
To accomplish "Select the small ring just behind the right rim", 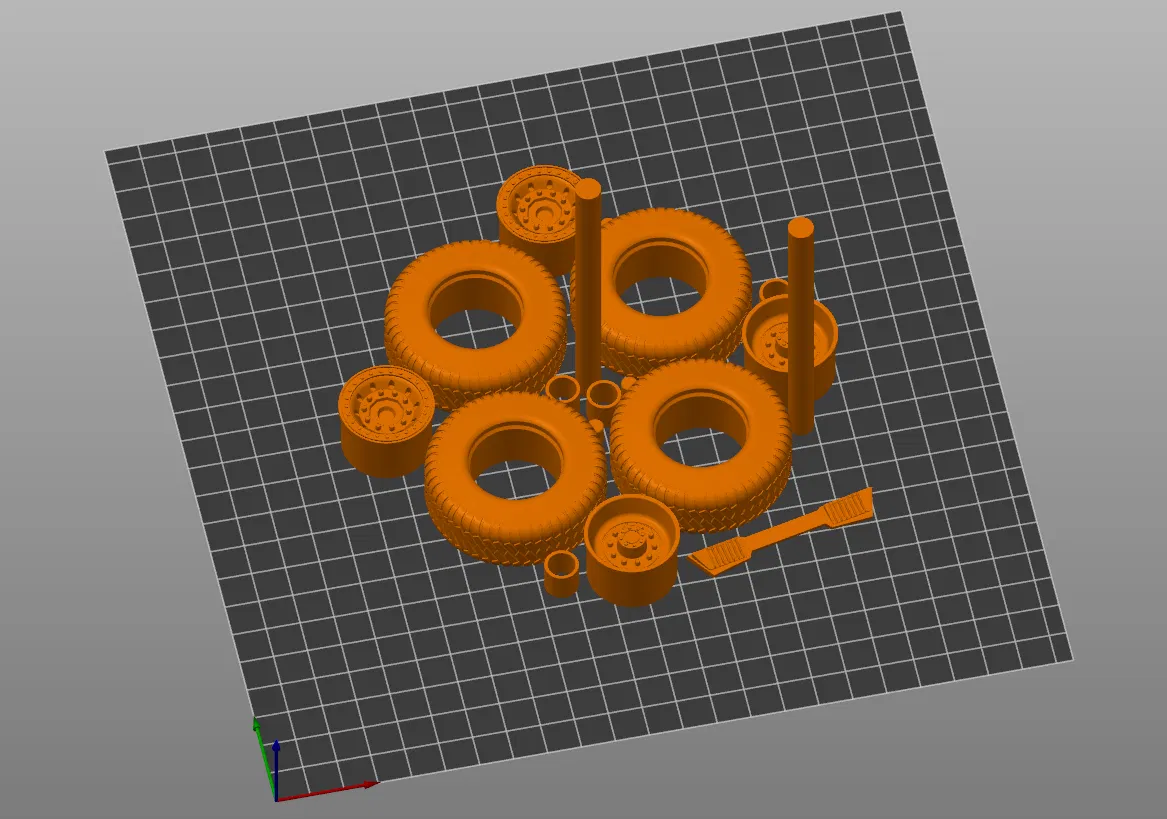I will pos(772,288).
